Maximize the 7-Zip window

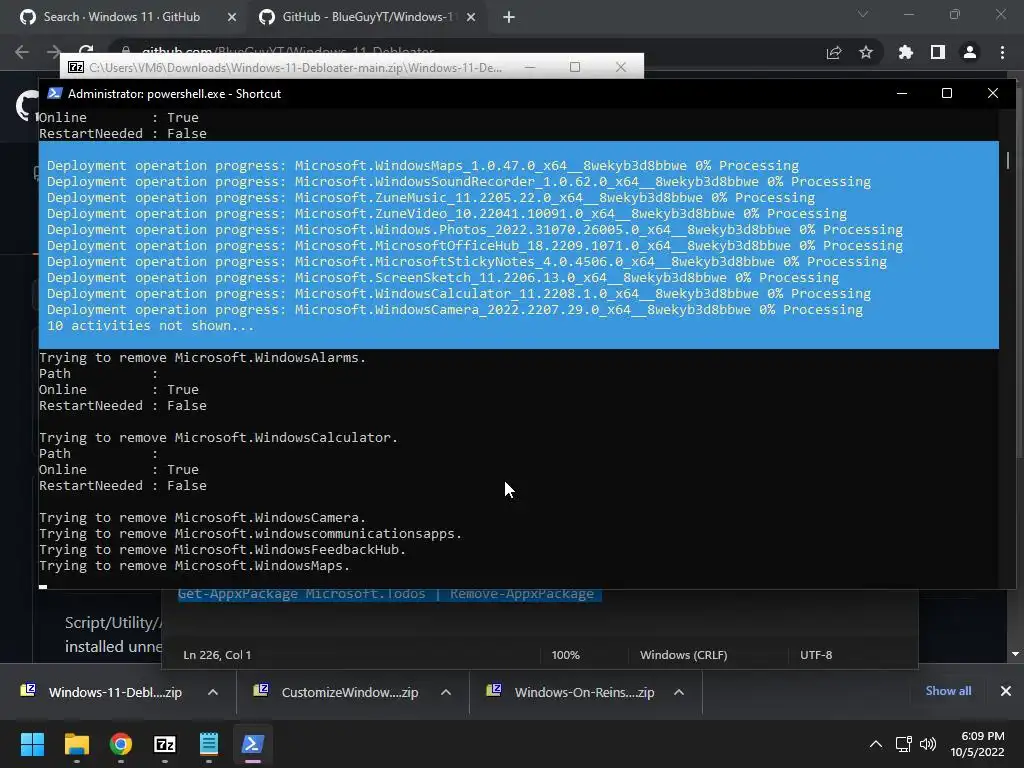[575, 67]
